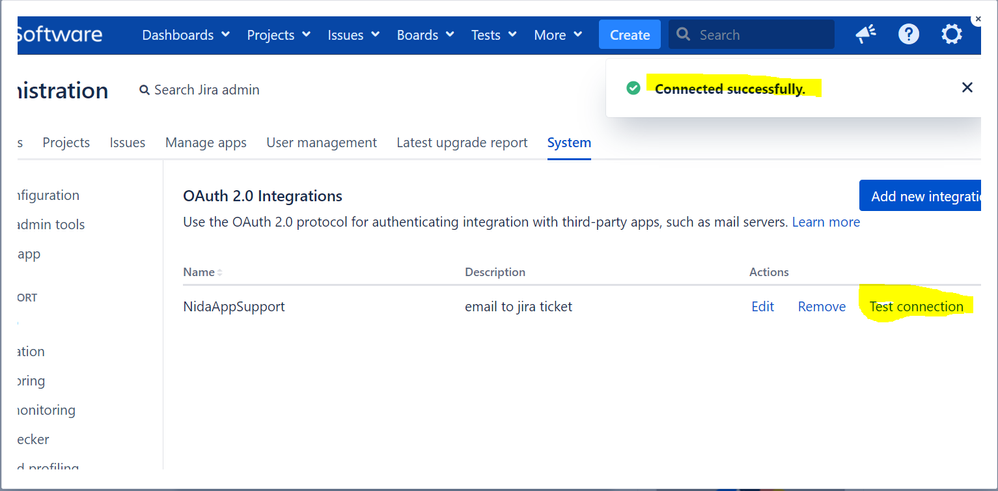This screenshot has height=491, width=998.
Task: Open the sidebar item ending in 'monitoring'
Action: tap(46, 409)
